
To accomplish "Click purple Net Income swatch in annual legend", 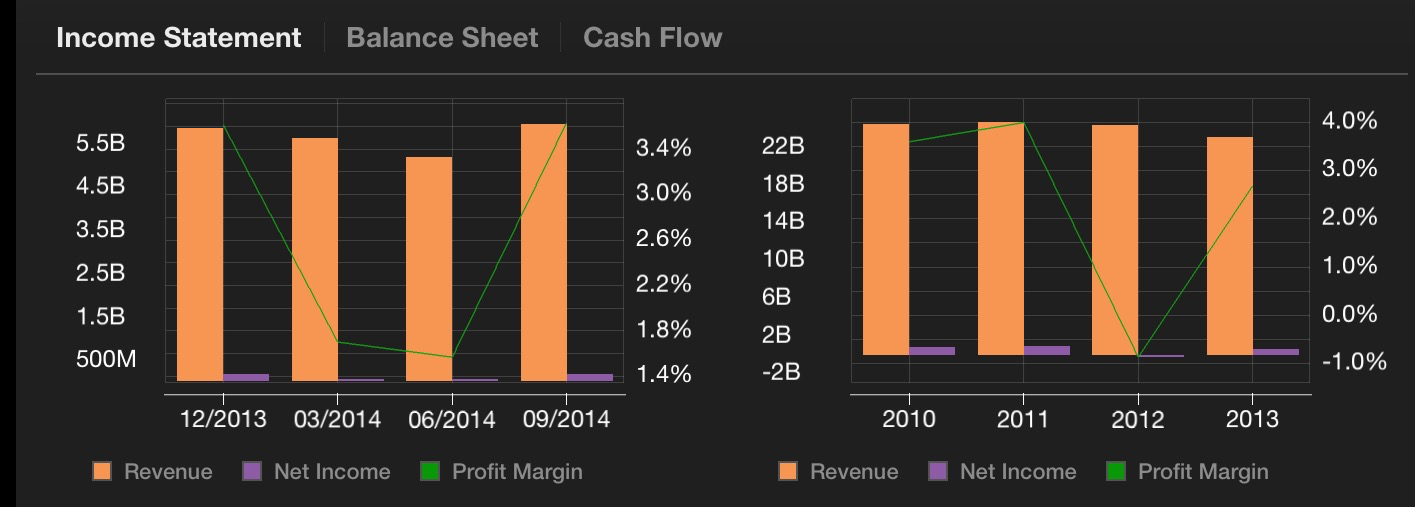I will click(938, 471).
